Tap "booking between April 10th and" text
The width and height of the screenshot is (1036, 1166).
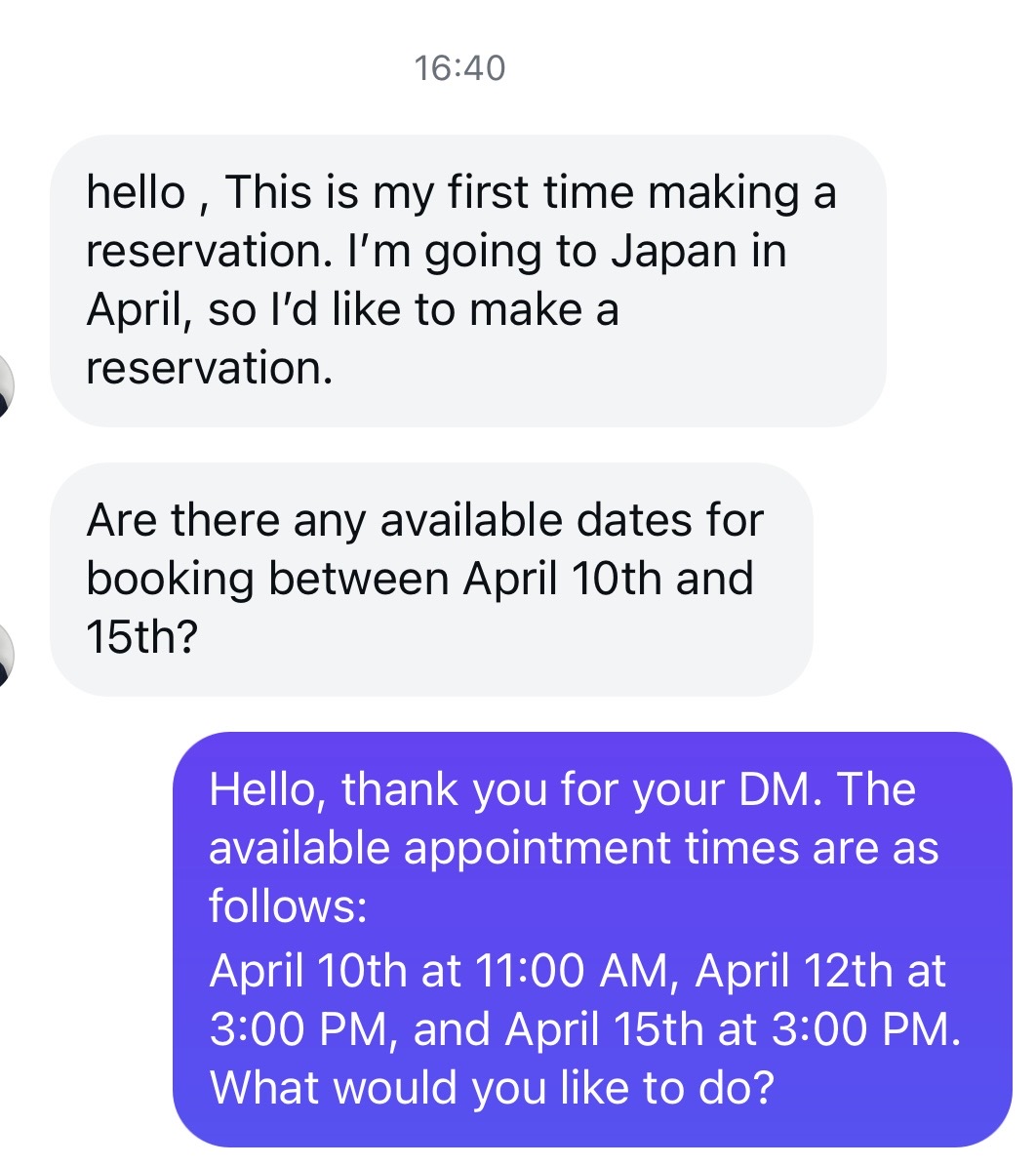pyautogui.click(x=419, y=579)
